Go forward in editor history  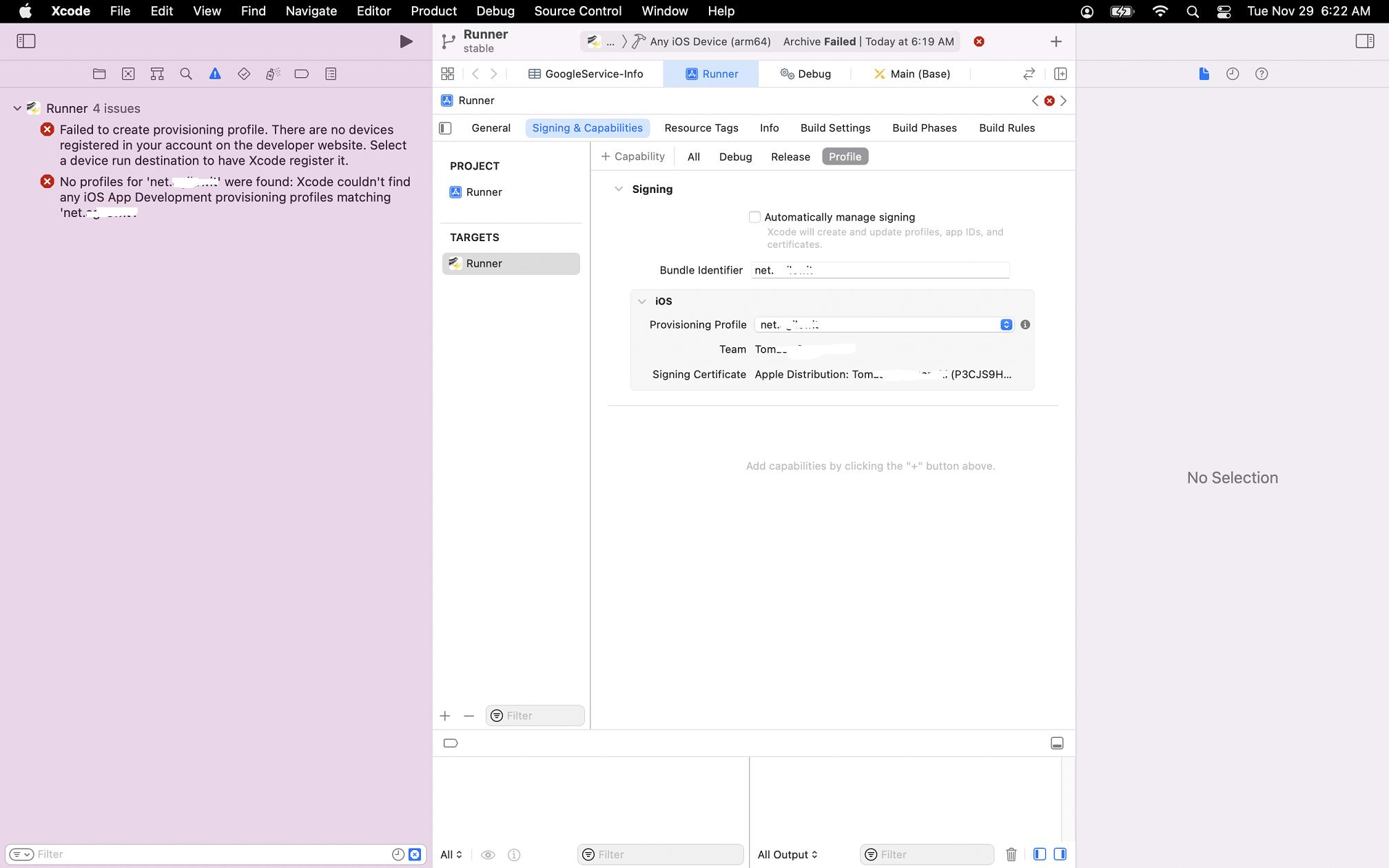(494, 74)
